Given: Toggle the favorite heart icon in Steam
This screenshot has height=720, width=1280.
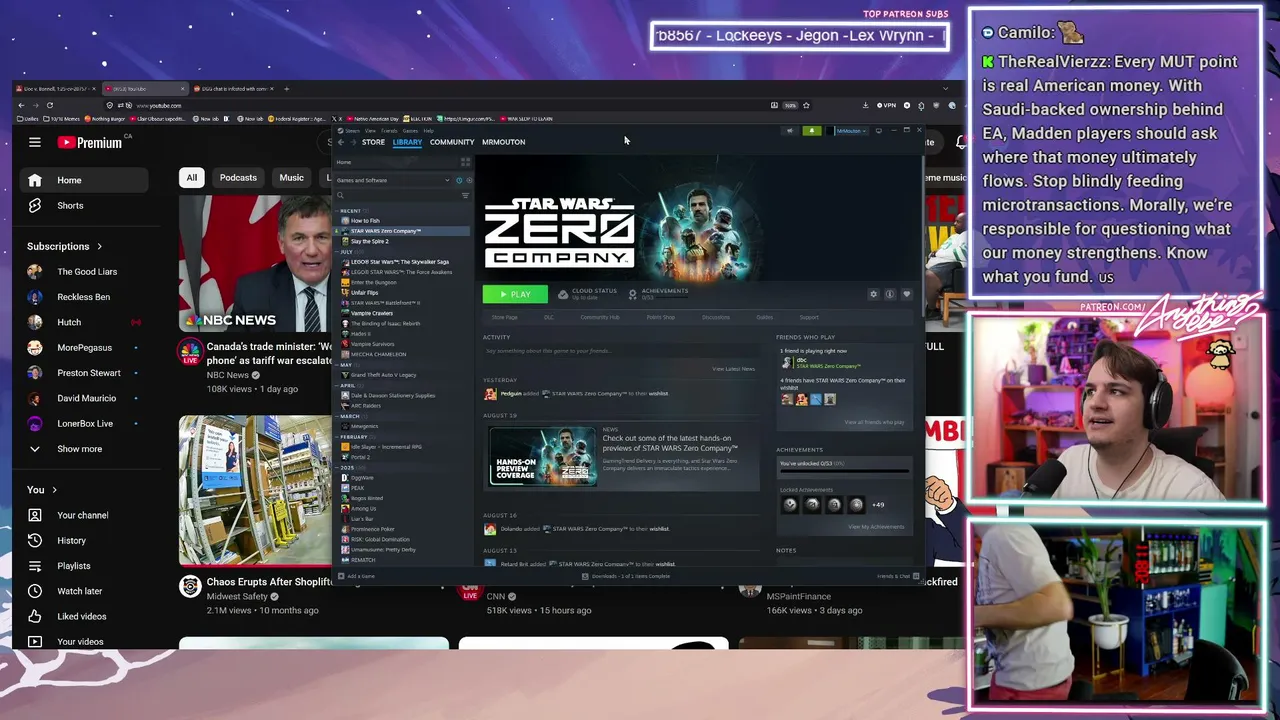Looking at the screenshot, I should [907, 294].
